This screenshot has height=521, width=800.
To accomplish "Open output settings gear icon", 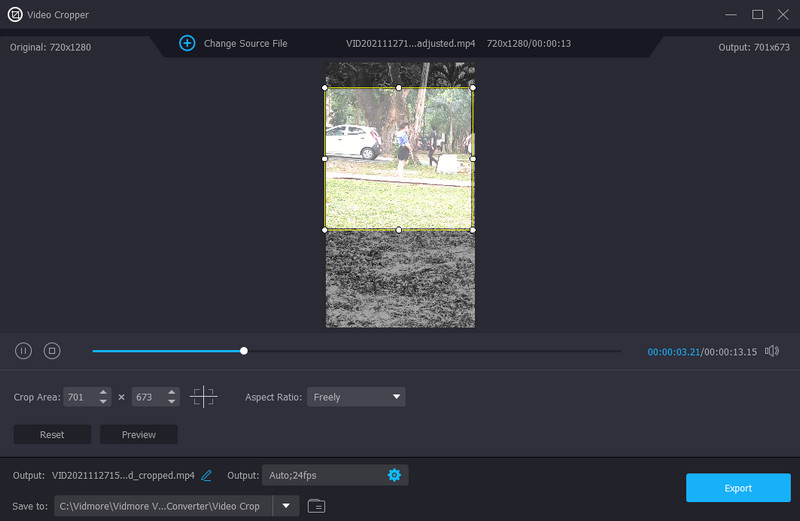I will tap(394, 475).
